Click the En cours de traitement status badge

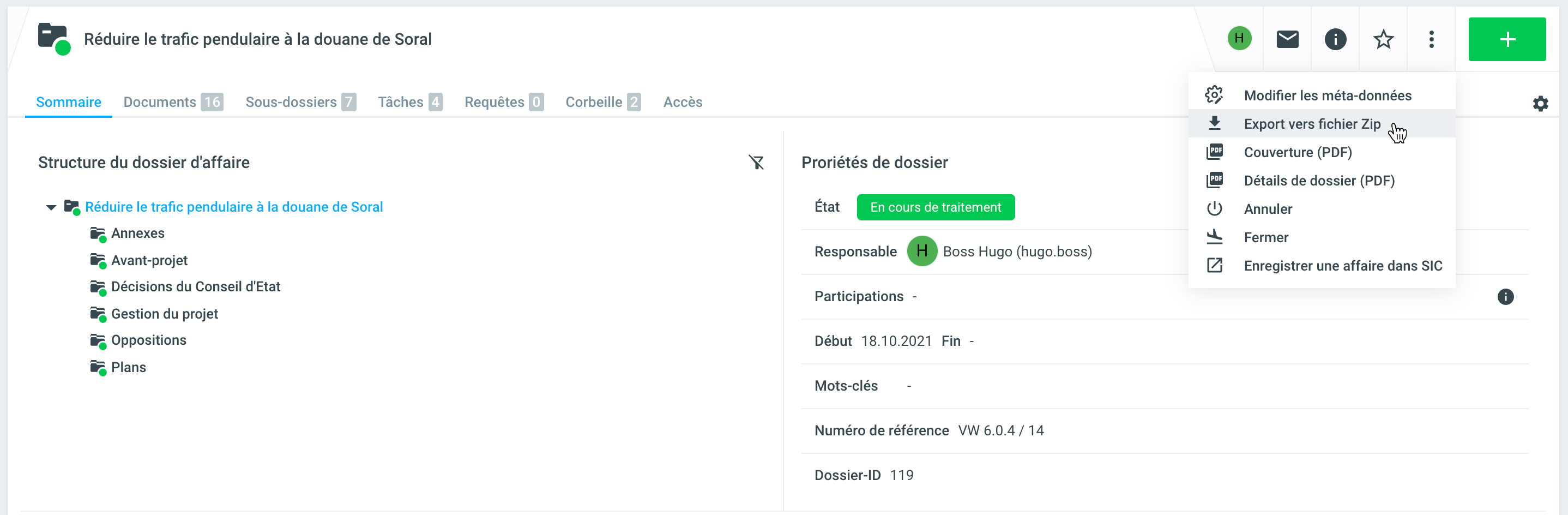pyautogui.click(x=935, y=208)
